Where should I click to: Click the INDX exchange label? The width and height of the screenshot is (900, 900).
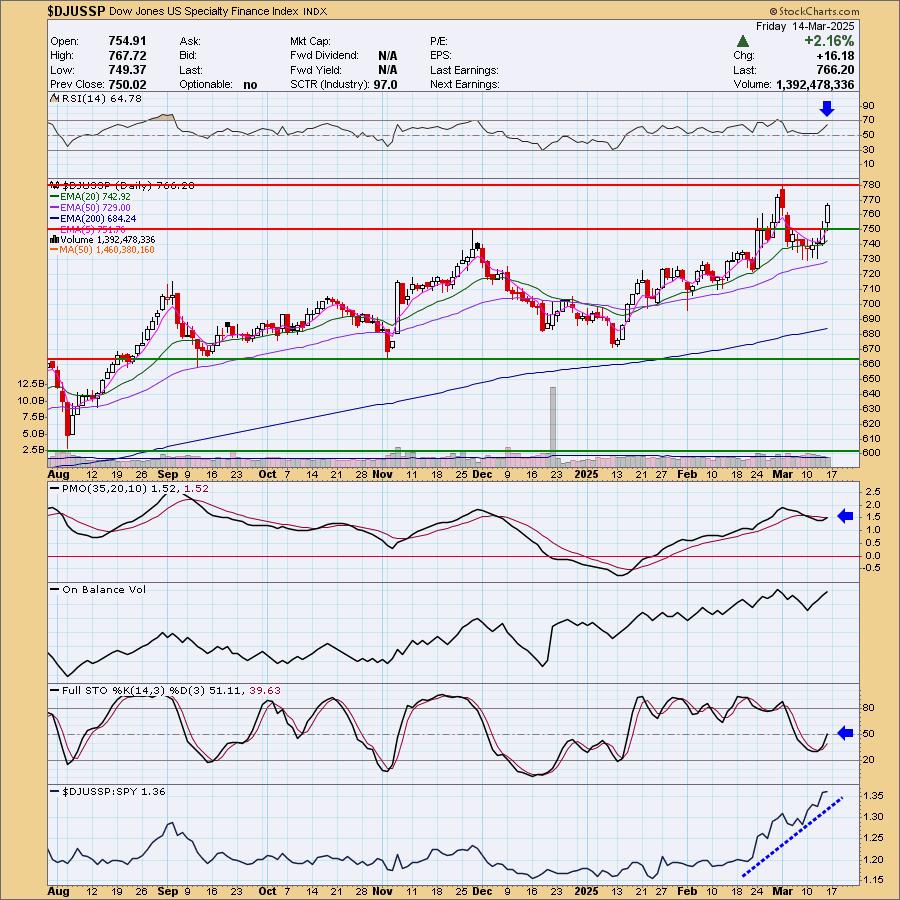tap(315, 11)
